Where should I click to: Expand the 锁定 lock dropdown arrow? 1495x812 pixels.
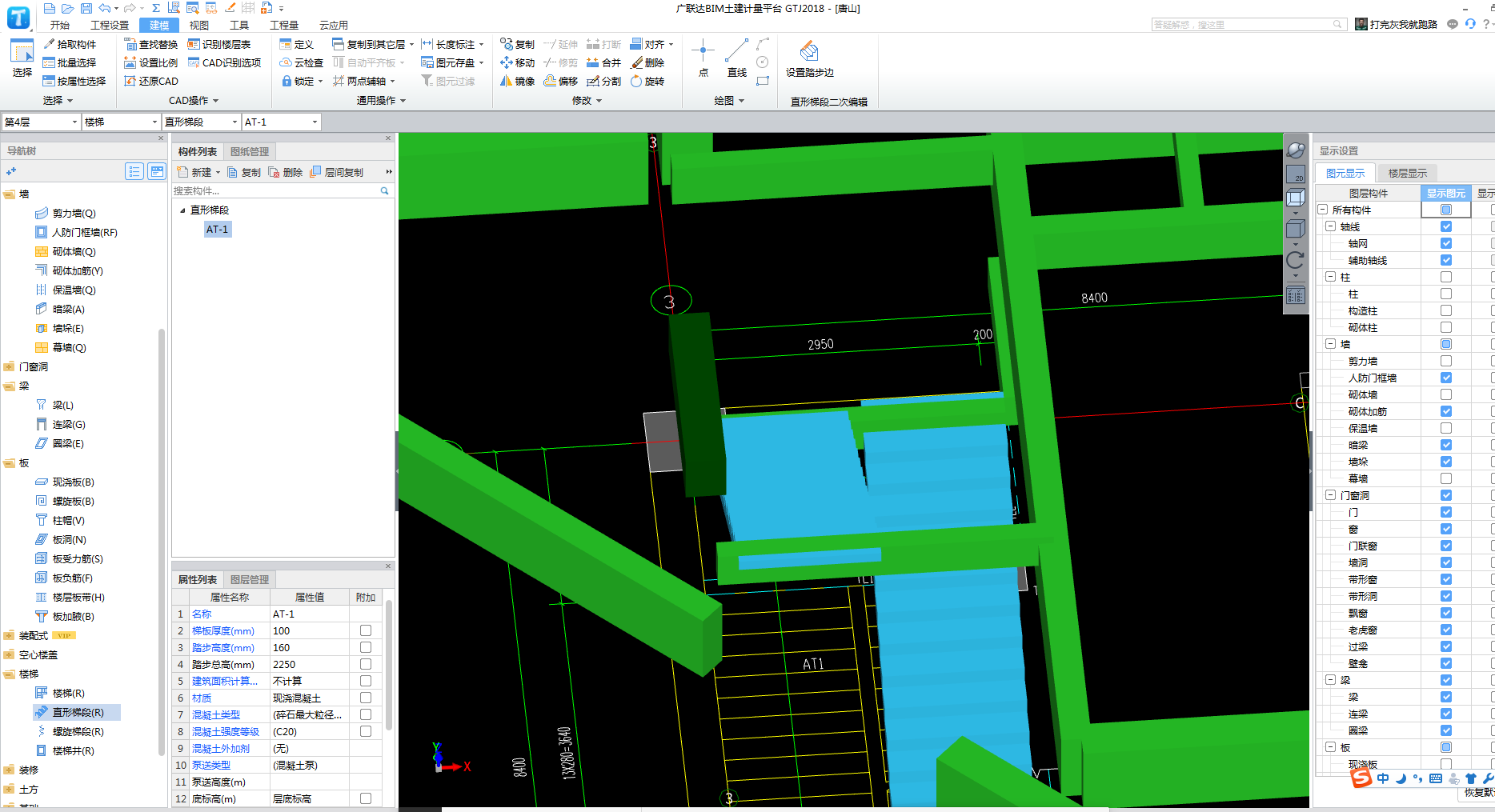320,82
